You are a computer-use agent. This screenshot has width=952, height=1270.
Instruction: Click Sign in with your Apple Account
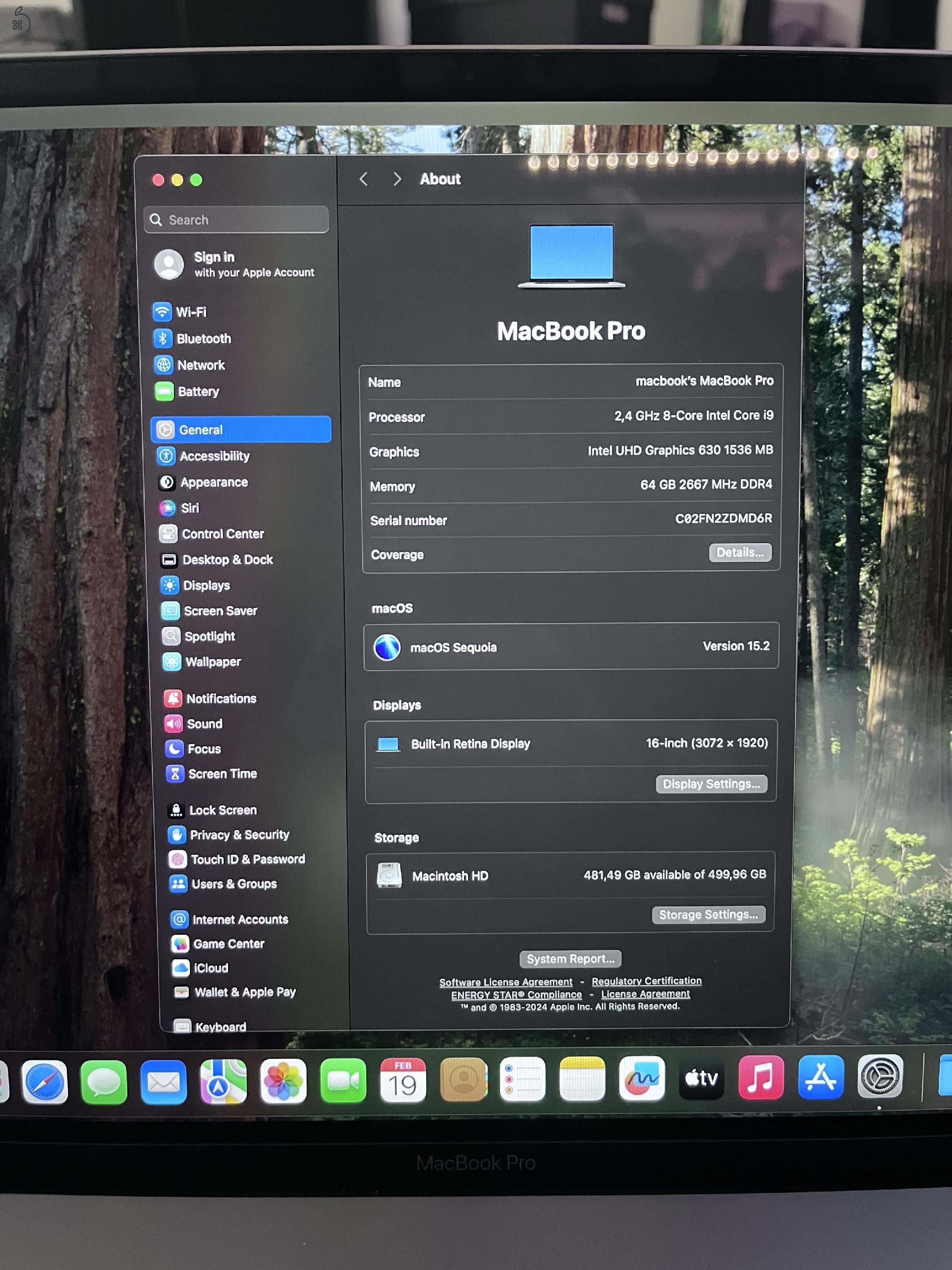point(235,264)
